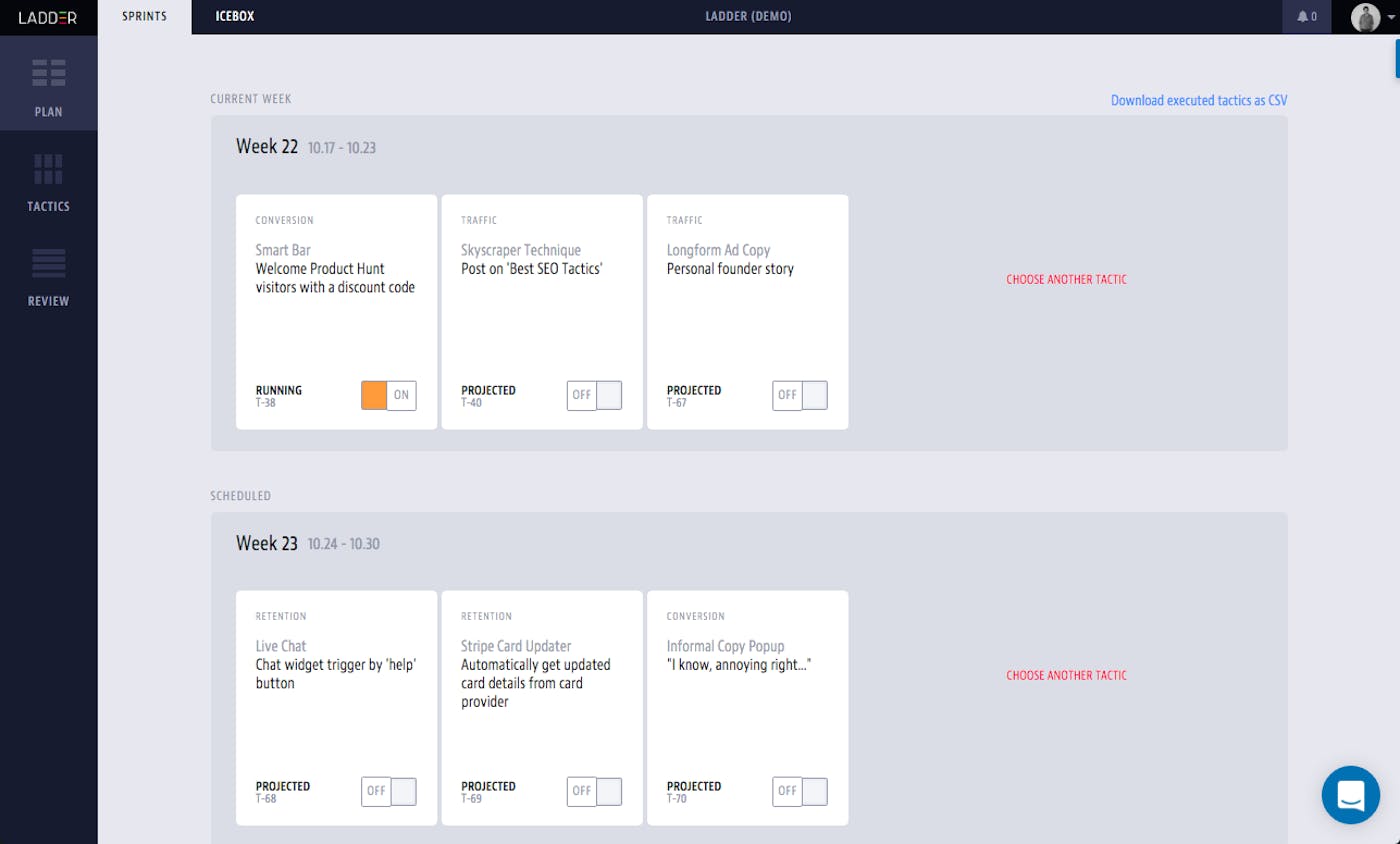Turn off the Smart Bar tactic toggle

point(388,395)
